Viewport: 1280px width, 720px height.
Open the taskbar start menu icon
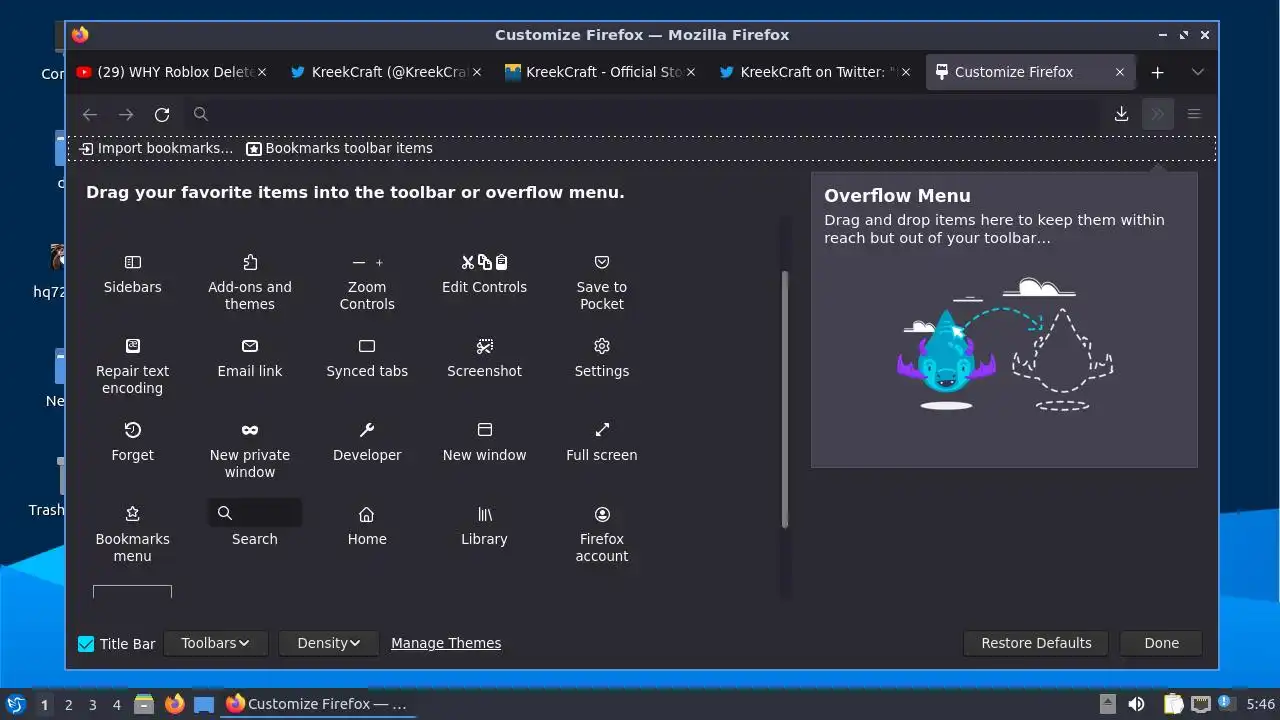click(16, 704)
